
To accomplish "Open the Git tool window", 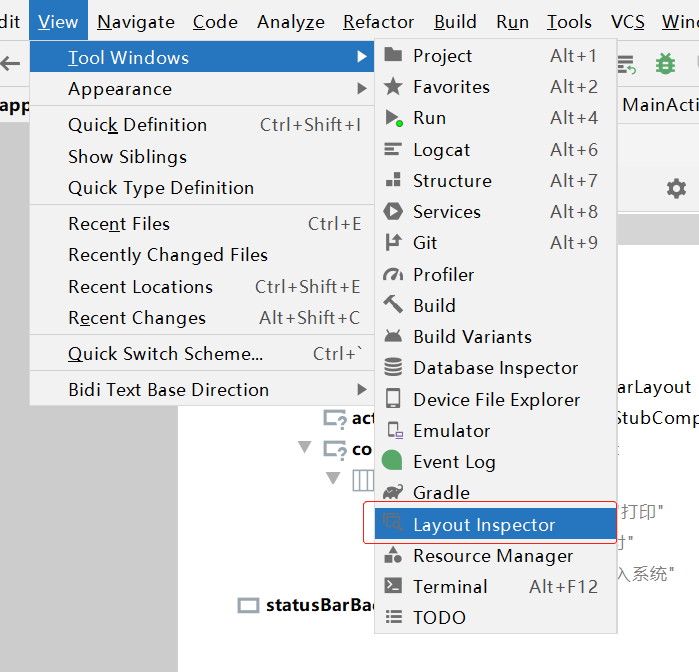I will point(495,243).
